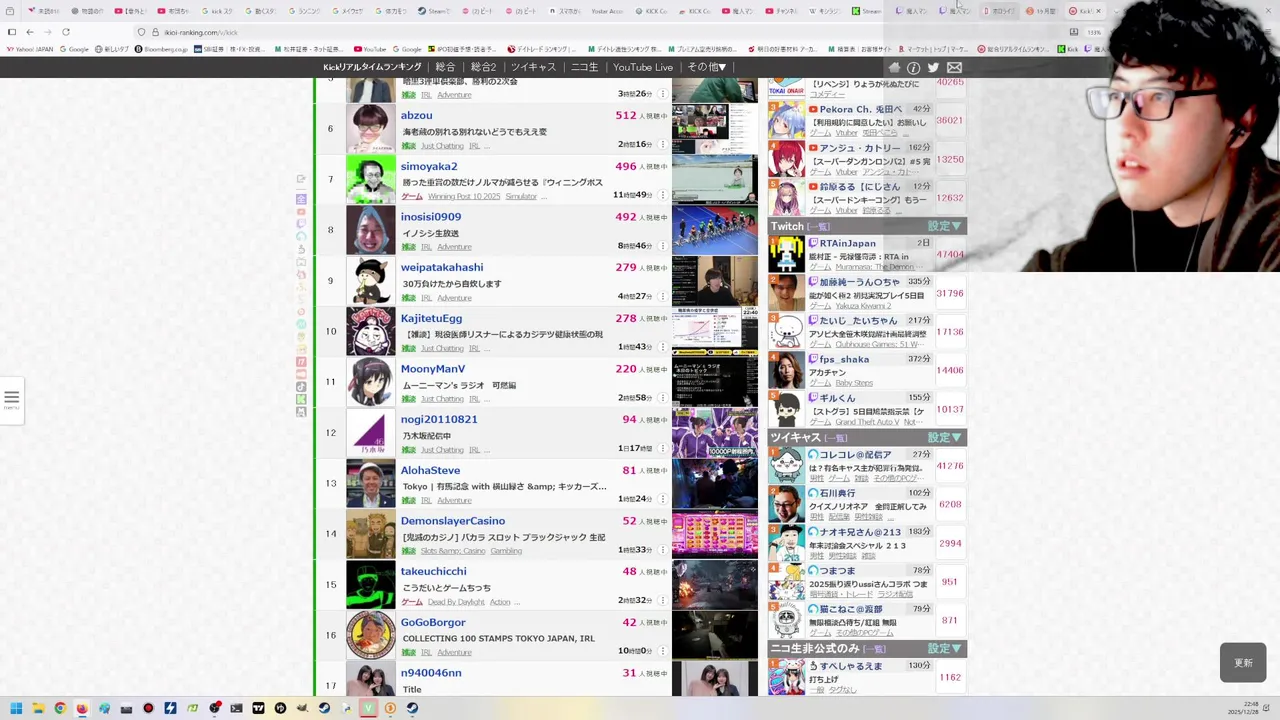Click the Slots & Casino tag
1280x720 pixels.
coord(452,551)
